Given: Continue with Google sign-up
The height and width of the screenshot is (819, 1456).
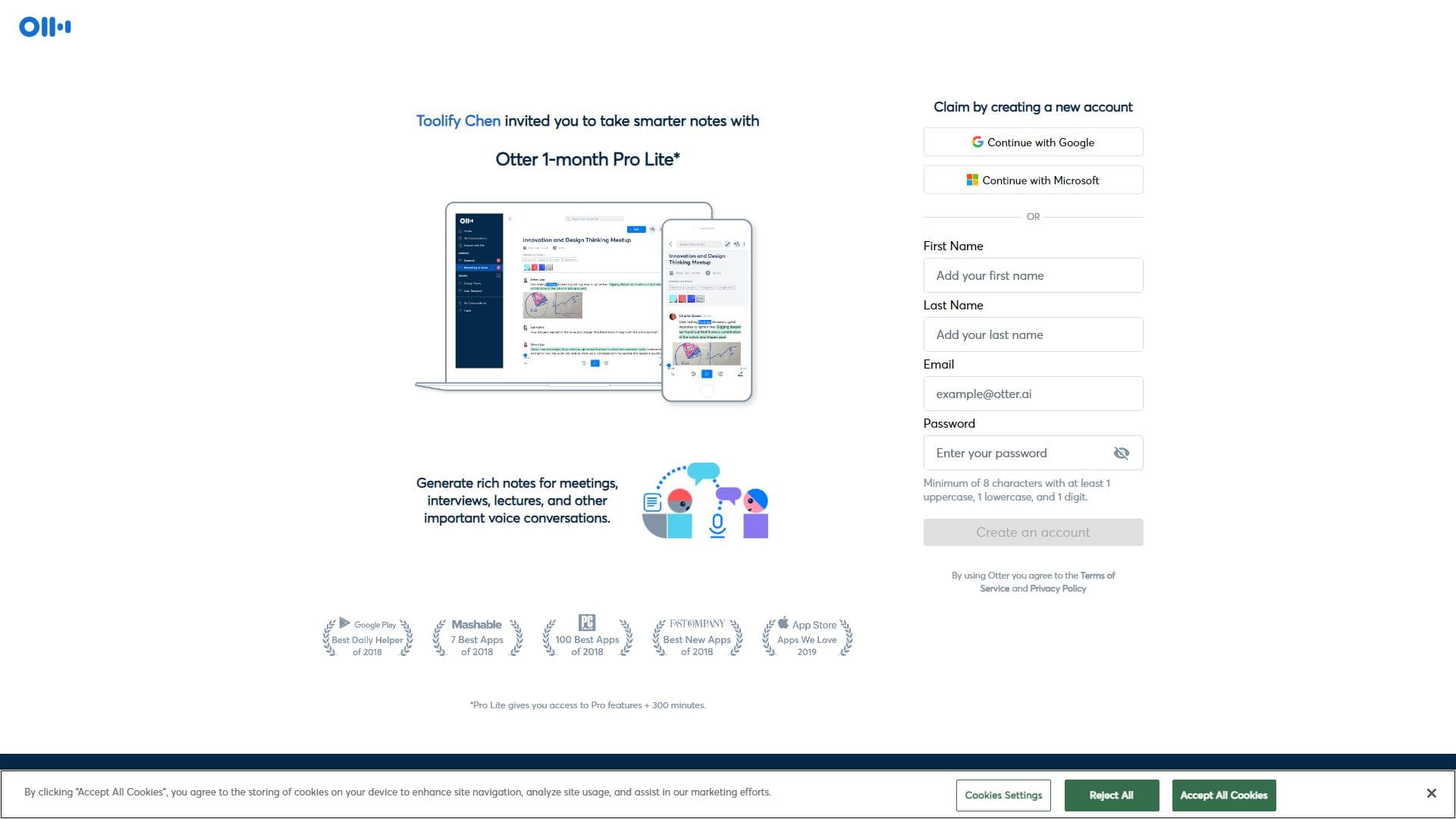Looking at the screenshot, I should tap(1033, 143).
